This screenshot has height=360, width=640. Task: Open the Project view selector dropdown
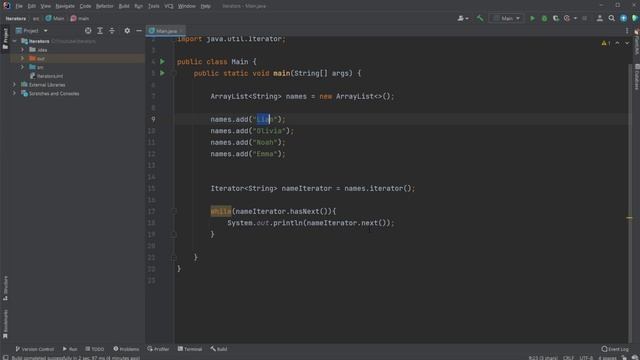(31, 31)
